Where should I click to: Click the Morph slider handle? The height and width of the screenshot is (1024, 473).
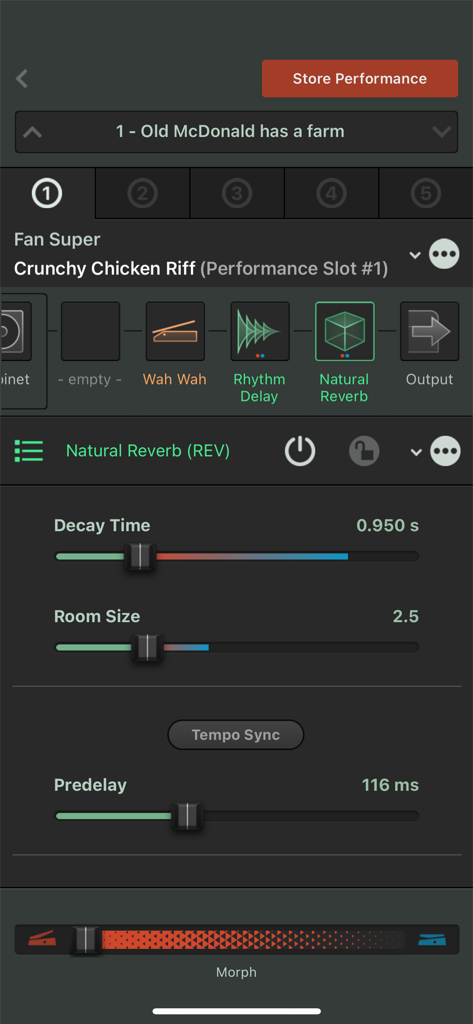pyautogui.click(x=85, y=940)
